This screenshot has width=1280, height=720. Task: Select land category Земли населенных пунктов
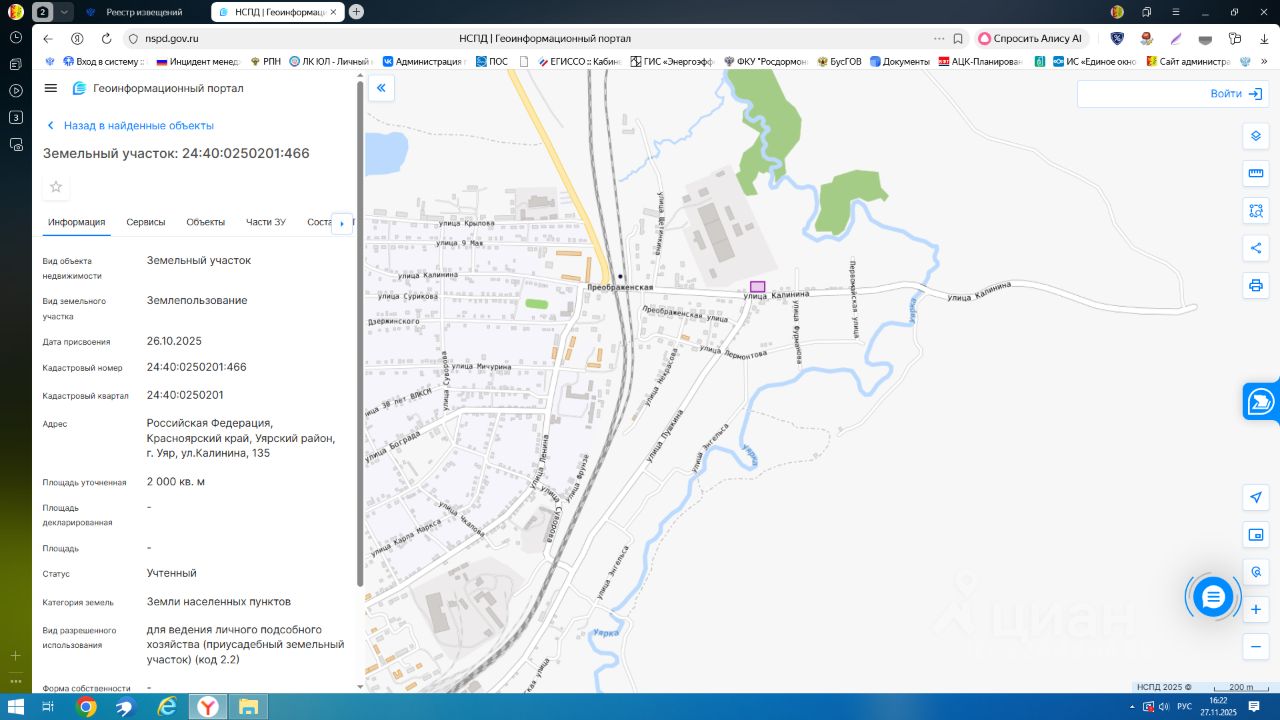pos(219,602)
